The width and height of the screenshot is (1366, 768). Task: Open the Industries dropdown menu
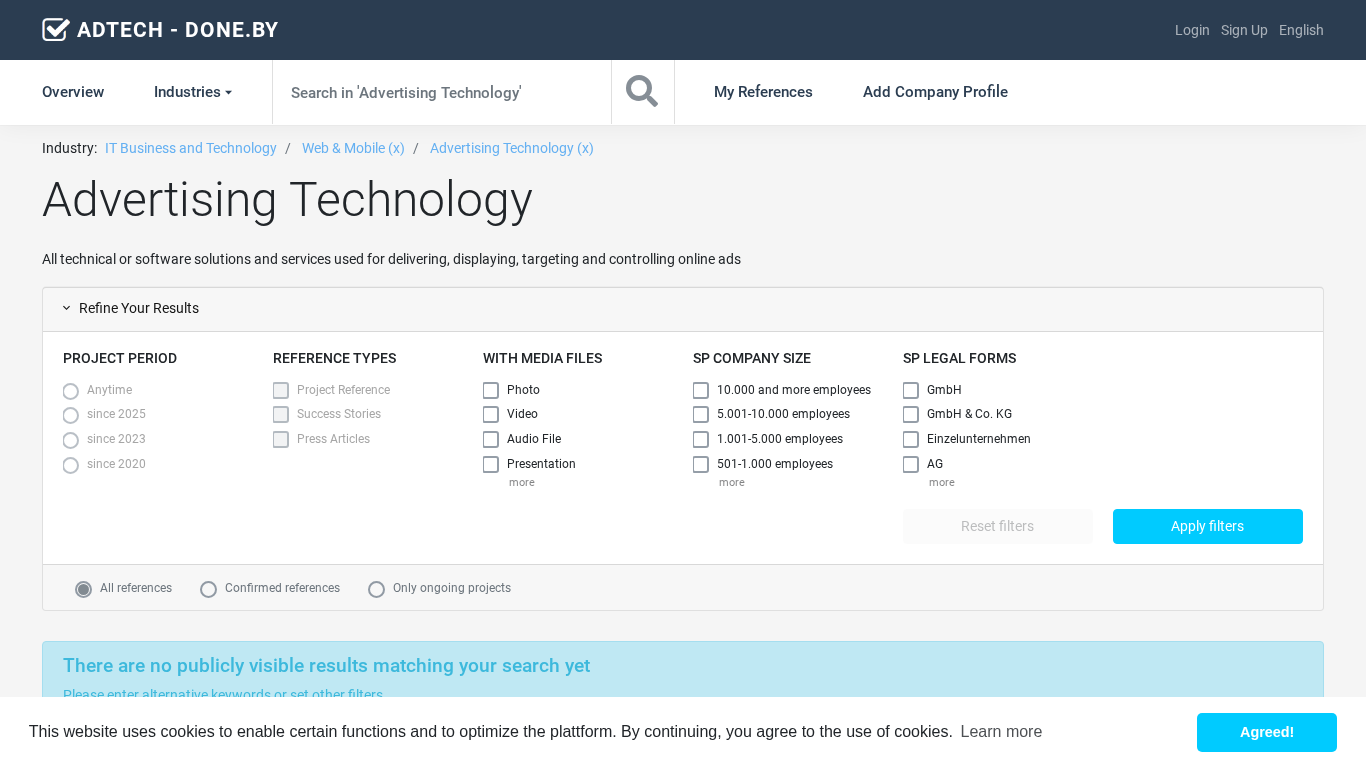coord(193,92)
